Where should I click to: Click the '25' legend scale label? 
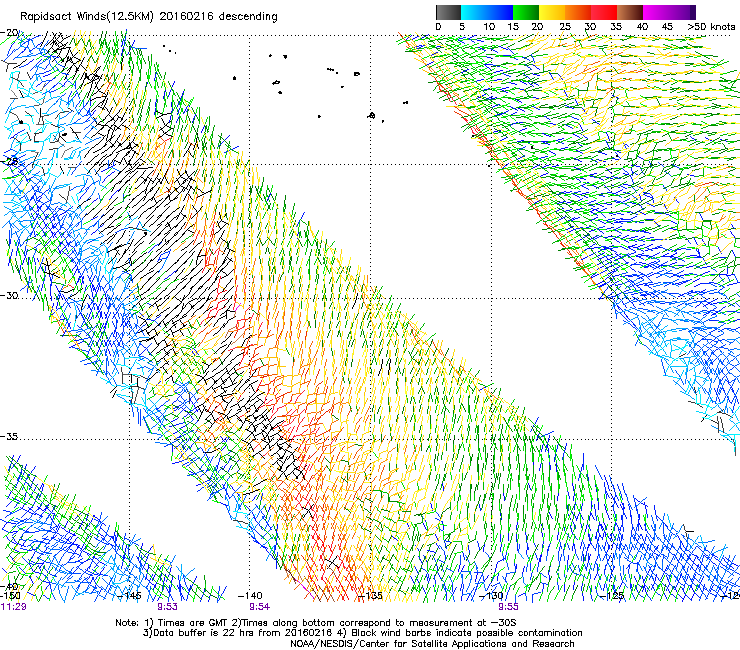(565, 26)
